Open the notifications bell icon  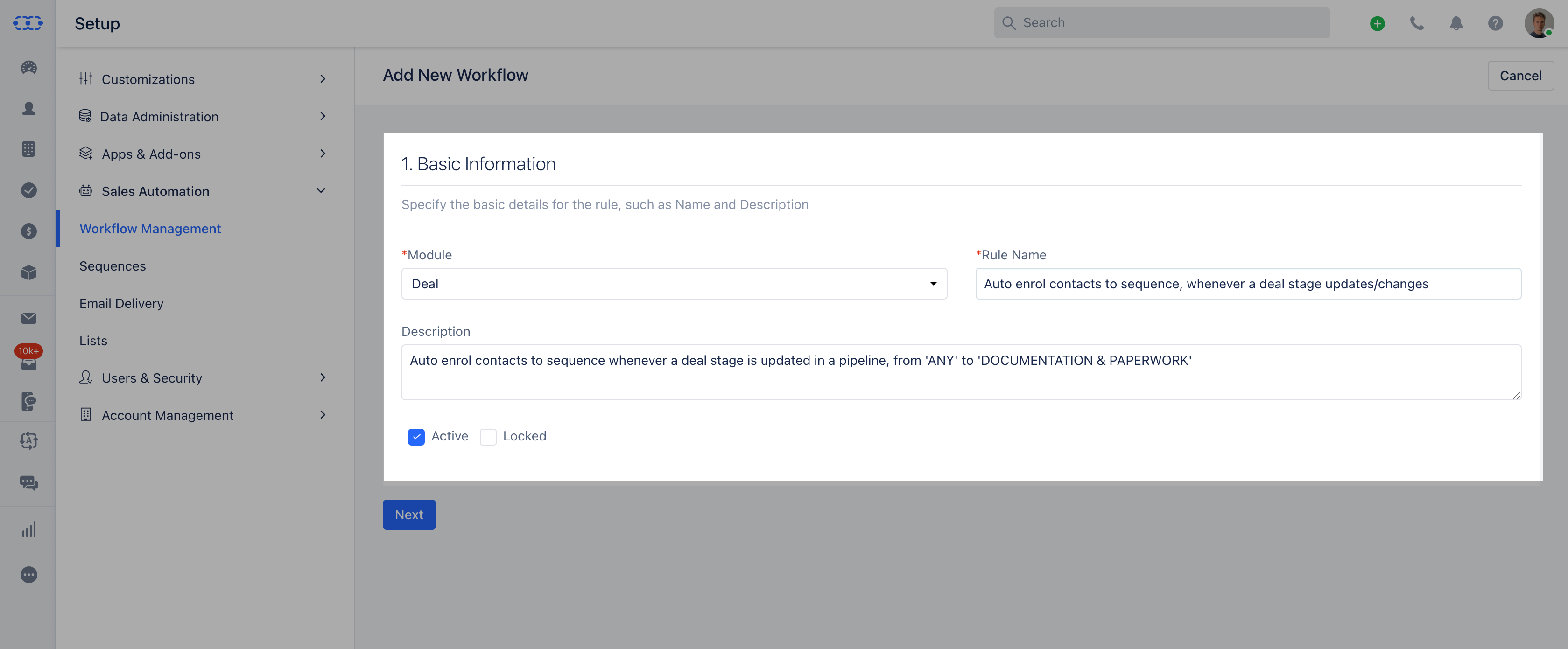click(1456, 23)
